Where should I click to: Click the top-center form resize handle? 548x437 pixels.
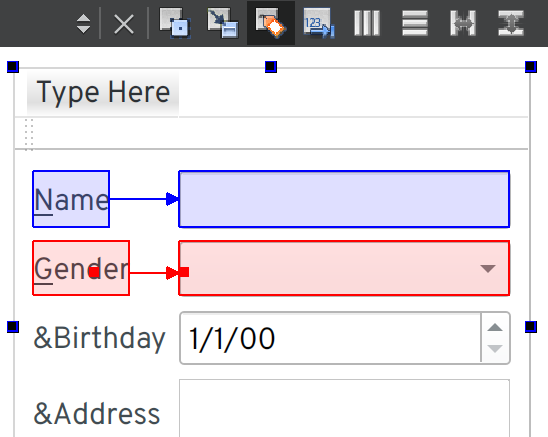271,66
